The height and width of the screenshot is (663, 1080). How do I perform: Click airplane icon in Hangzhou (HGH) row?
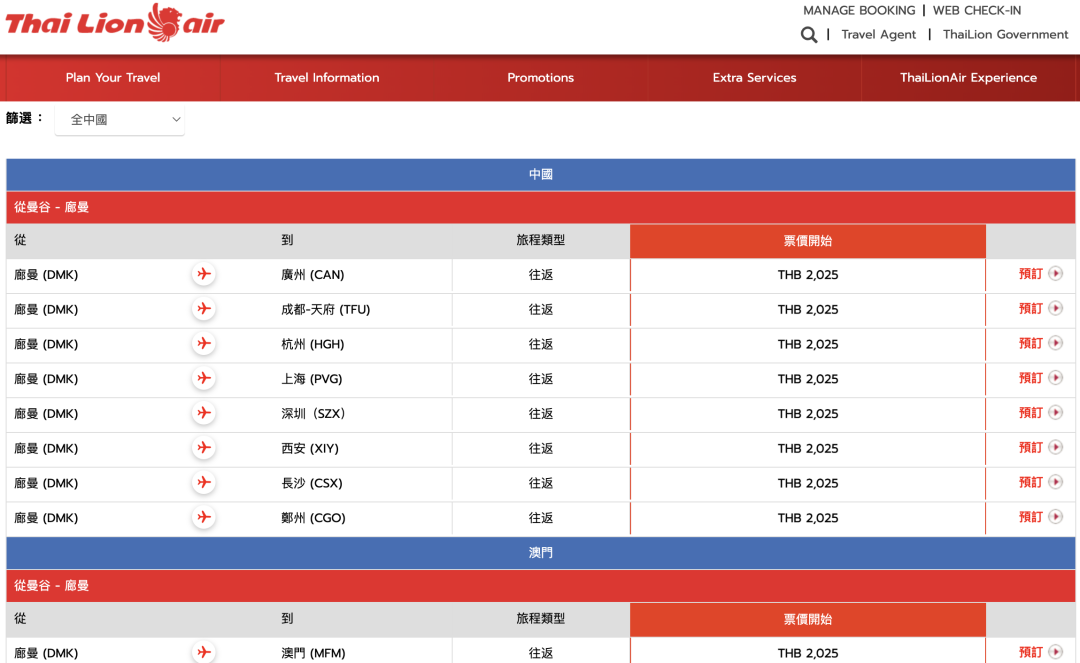(x=204, y=344)
